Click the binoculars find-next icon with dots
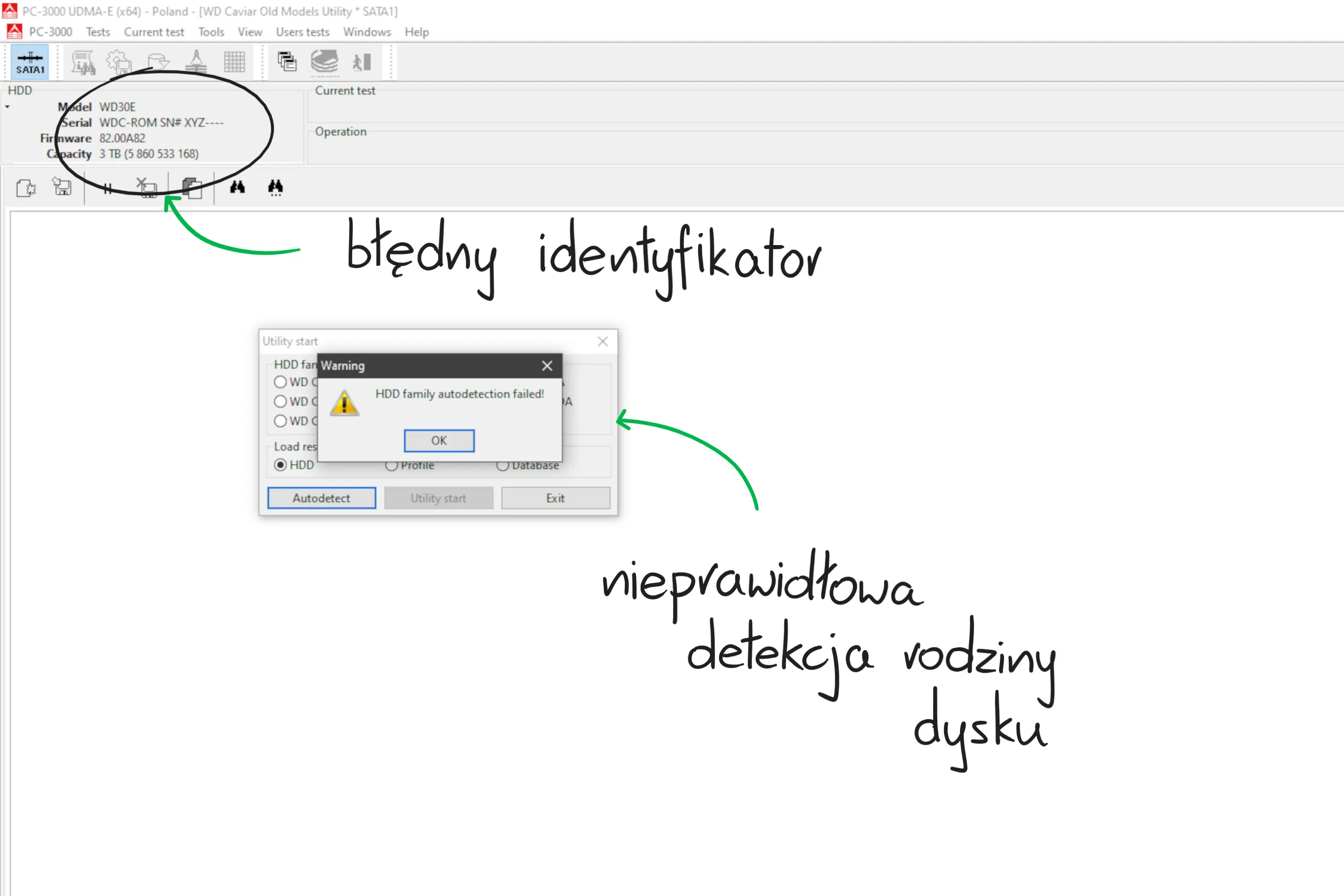Screen dimensions: 1344x896 (x=276, y=187)
